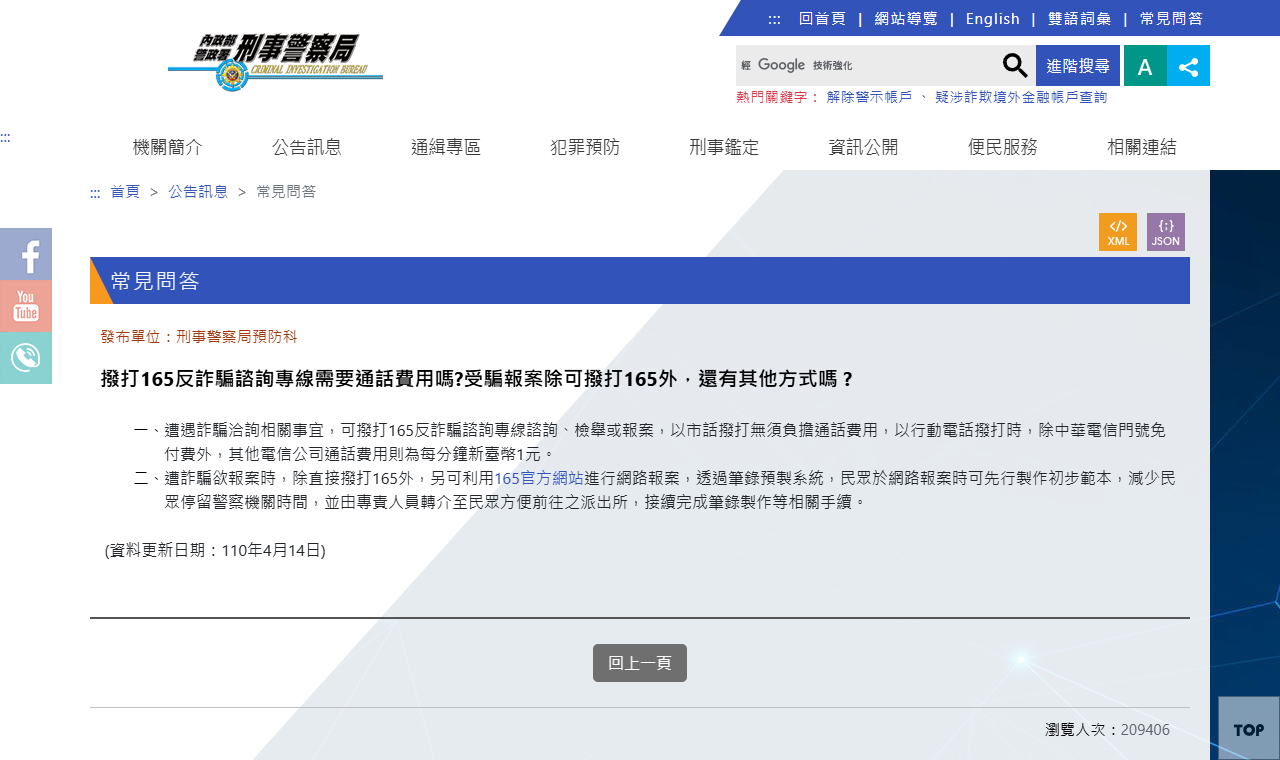Click the phone contact sidebar icon
This screenshot has height=760, width=1280.
pyautogui.click(x=26, y=358)
